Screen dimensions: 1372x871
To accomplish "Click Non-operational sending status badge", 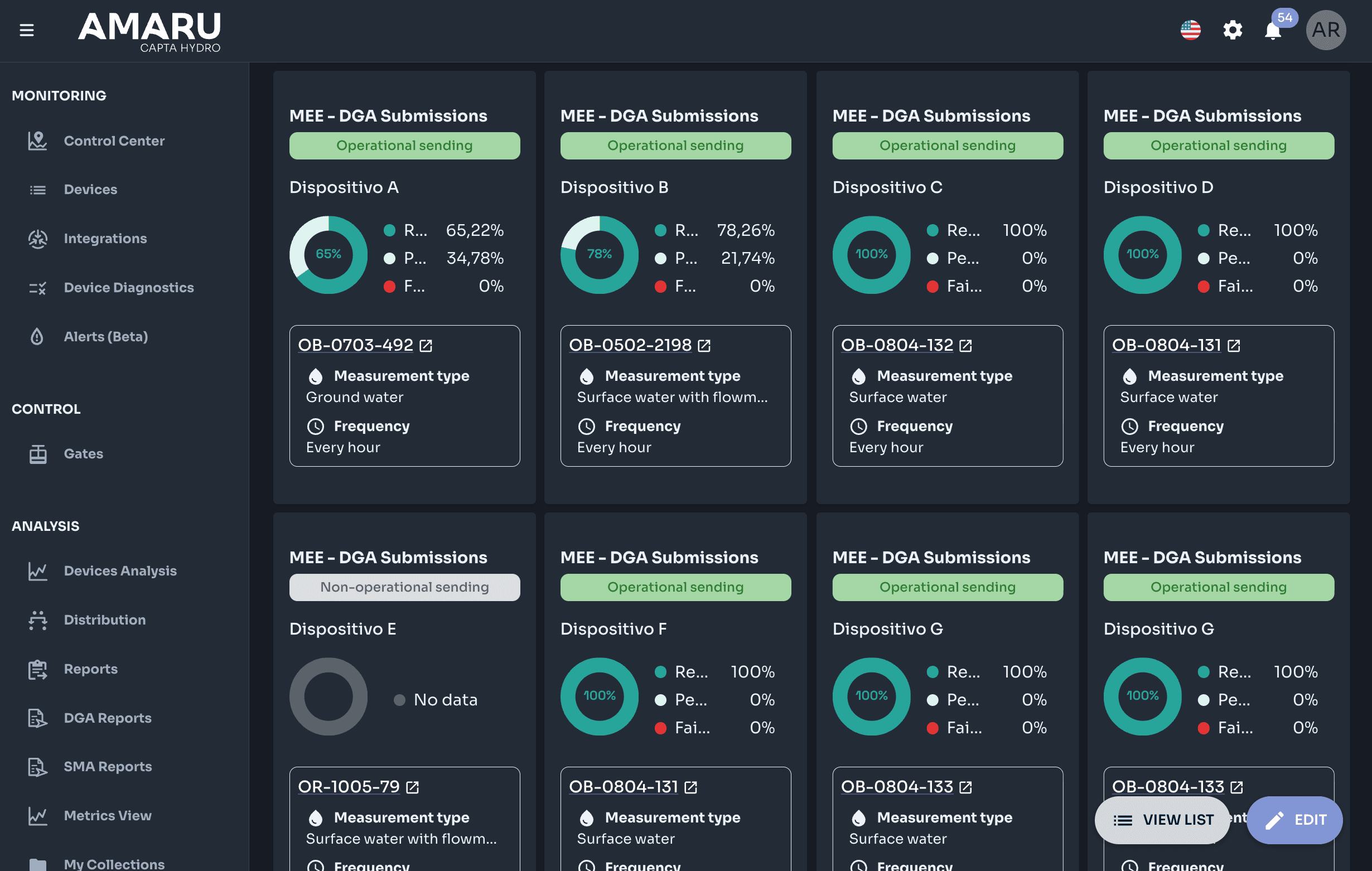I will click(404, 587).
